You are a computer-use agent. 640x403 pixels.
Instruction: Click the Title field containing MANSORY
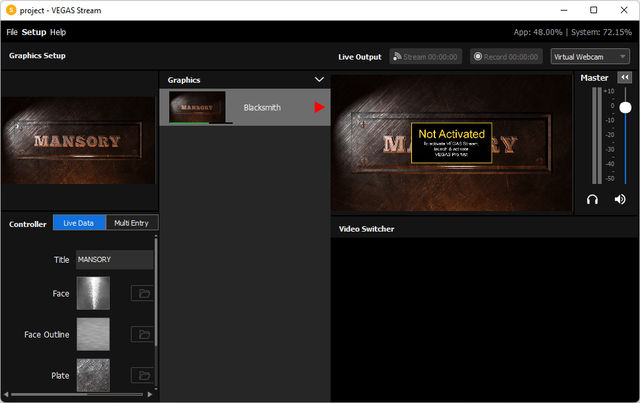[x=114, y=260]
